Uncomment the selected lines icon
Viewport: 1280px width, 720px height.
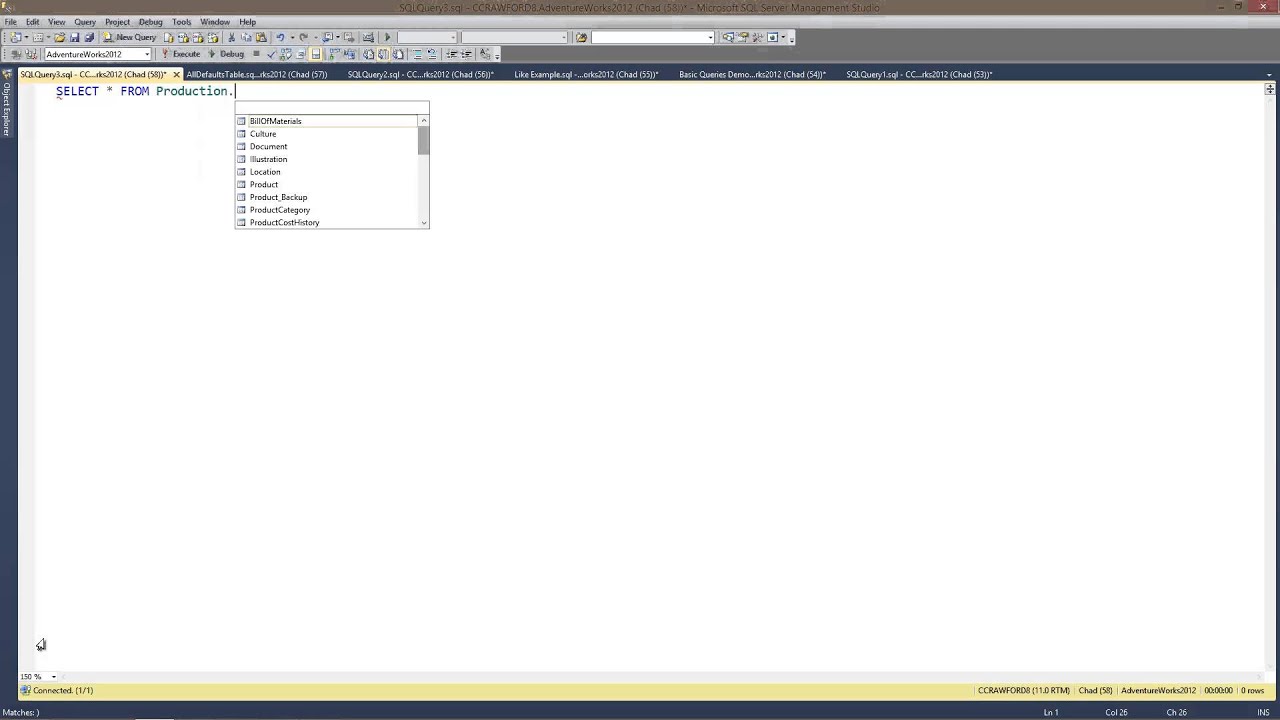pos(432,54)
